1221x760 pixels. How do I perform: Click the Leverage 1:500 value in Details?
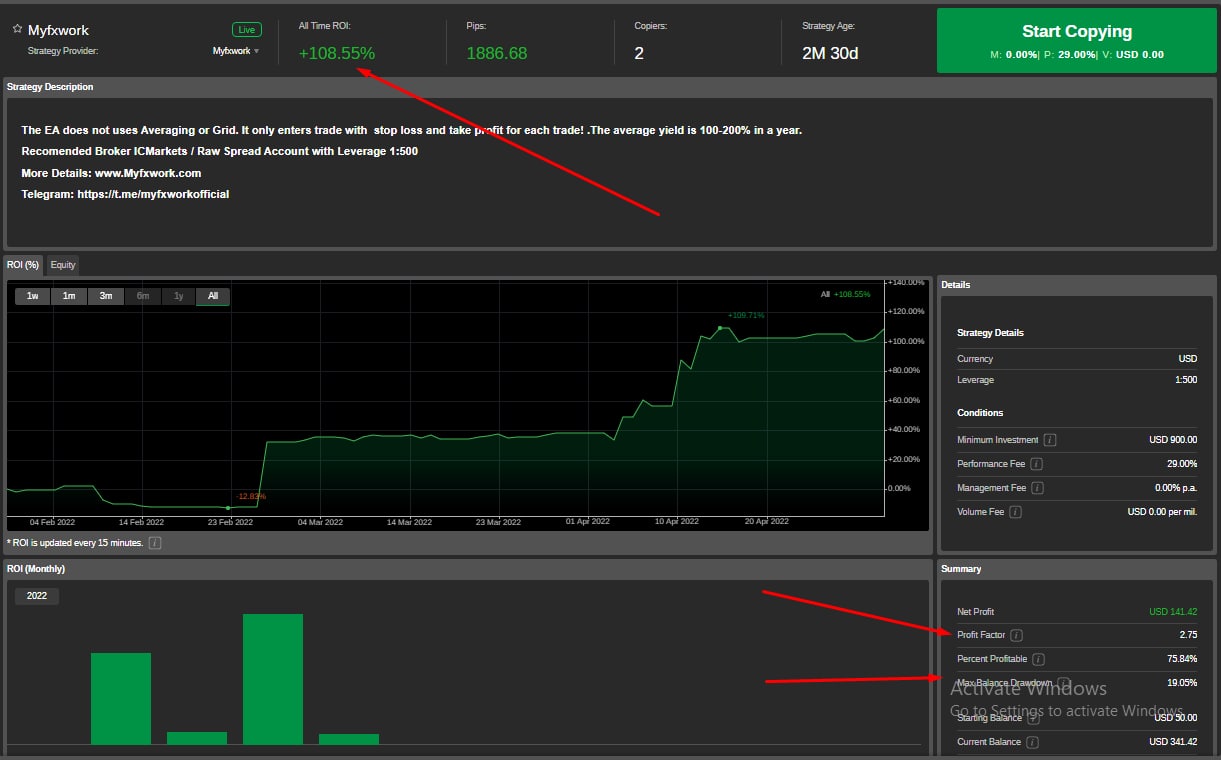click(1186, 380)
